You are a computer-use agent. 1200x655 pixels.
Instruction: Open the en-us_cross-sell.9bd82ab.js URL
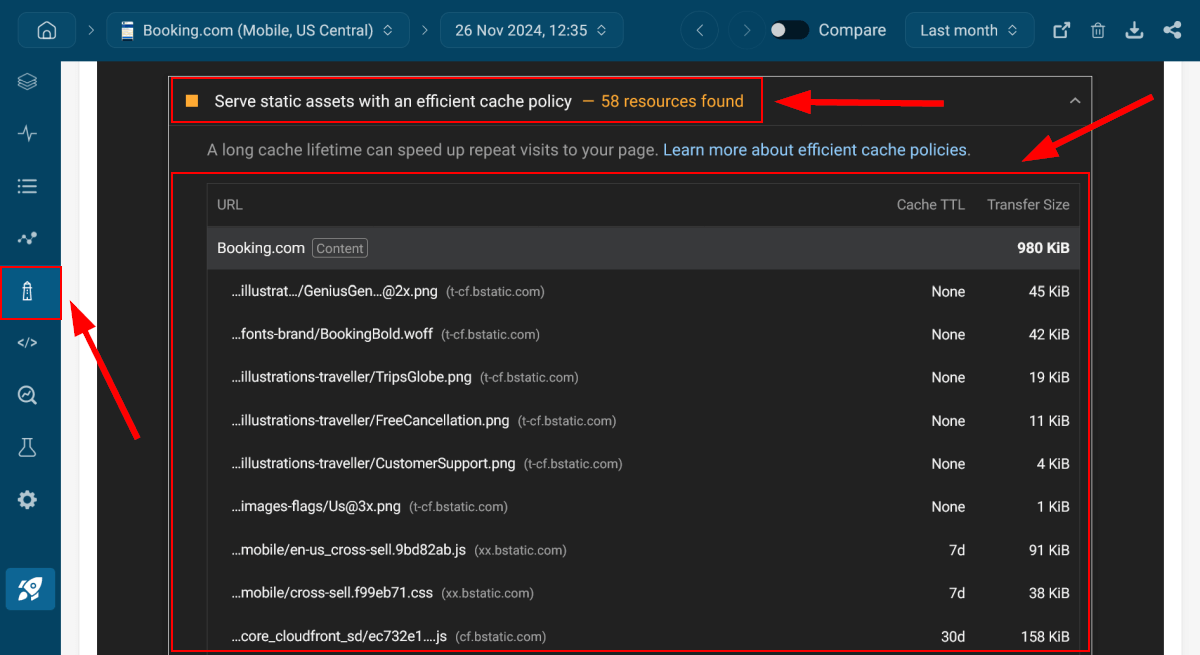pyautogui.click(x=349, y=550)
